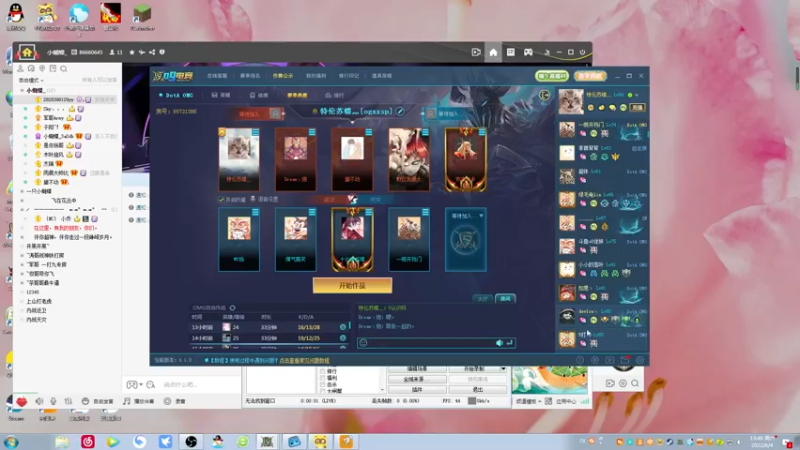Open the 等待加入 dropdown on the empty slot
This screenshot has width=800, height=450.
coord(481,216)
